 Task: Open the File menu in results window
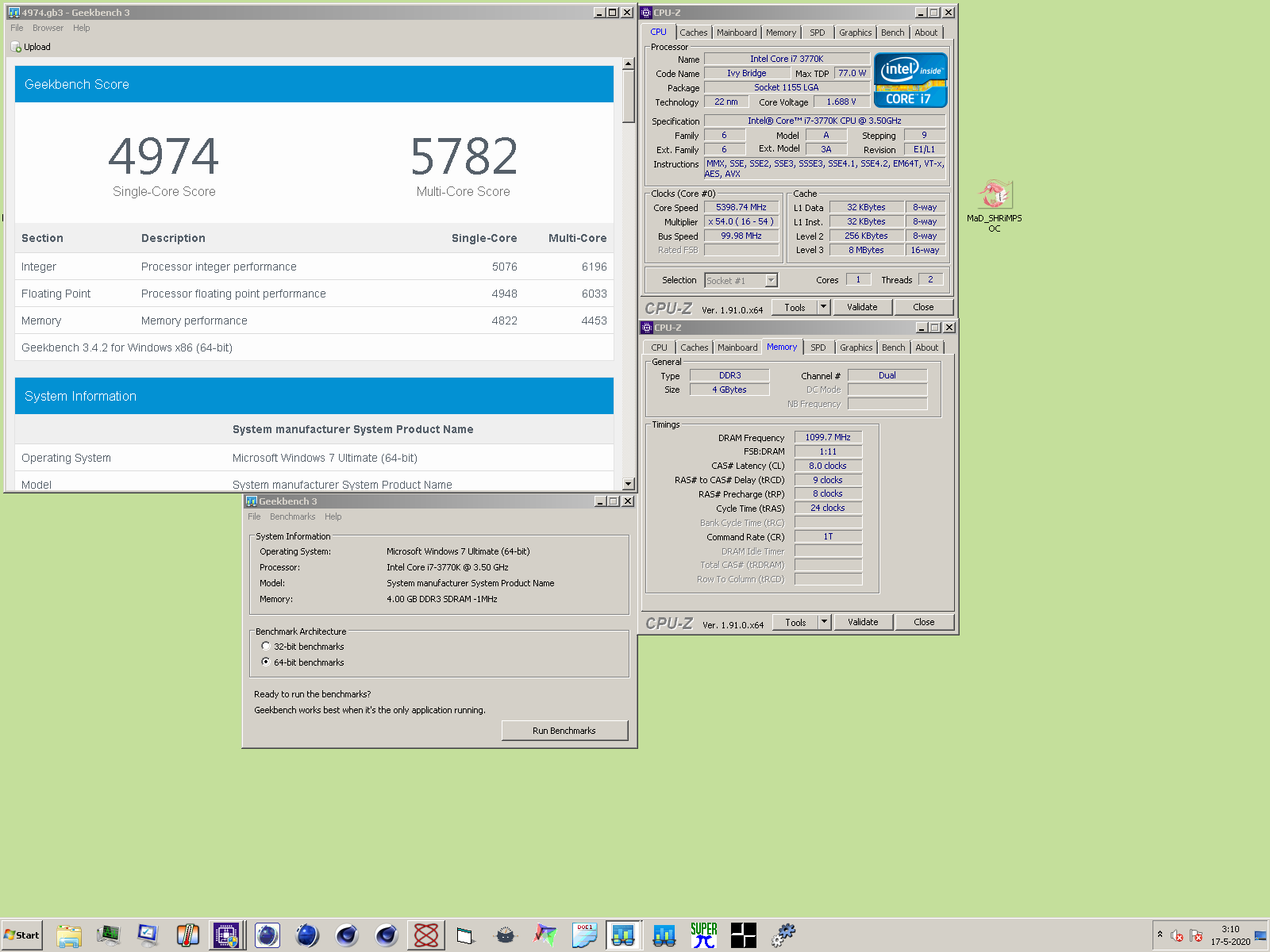tap(17, 28)
